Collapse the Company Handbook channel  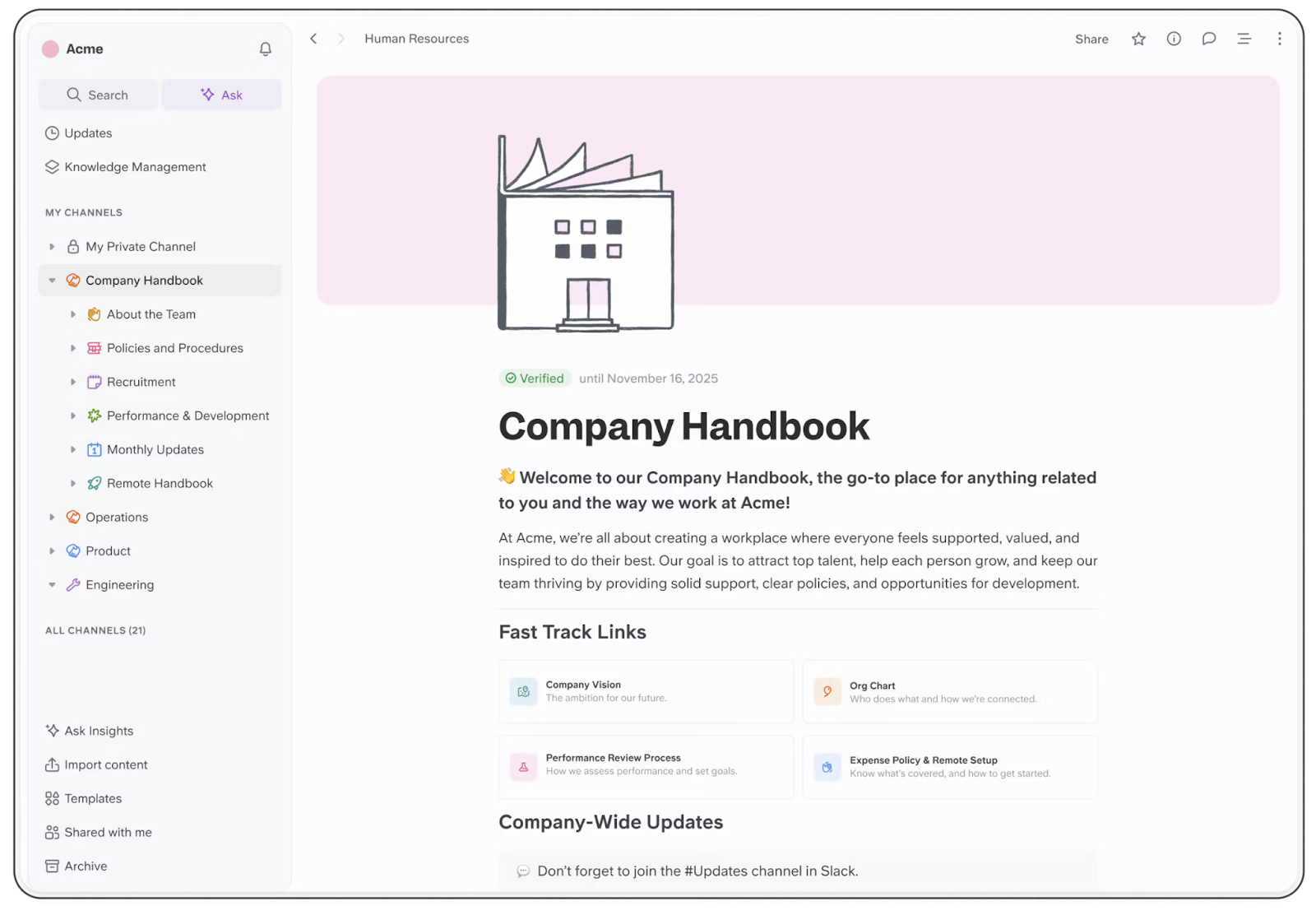pyautogui.click(x=52, y=280)
